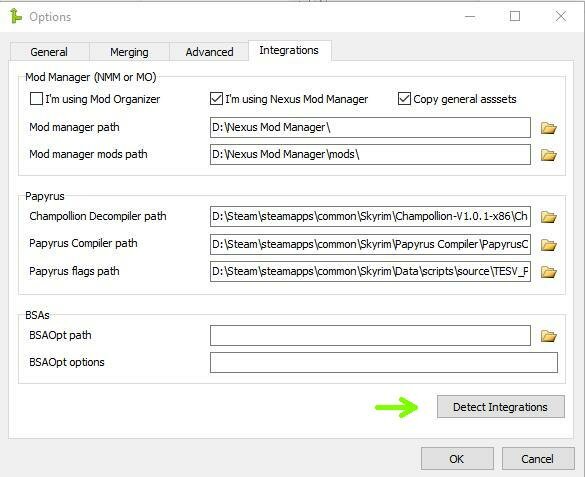Go to the Advanced tab

(209, 52)
